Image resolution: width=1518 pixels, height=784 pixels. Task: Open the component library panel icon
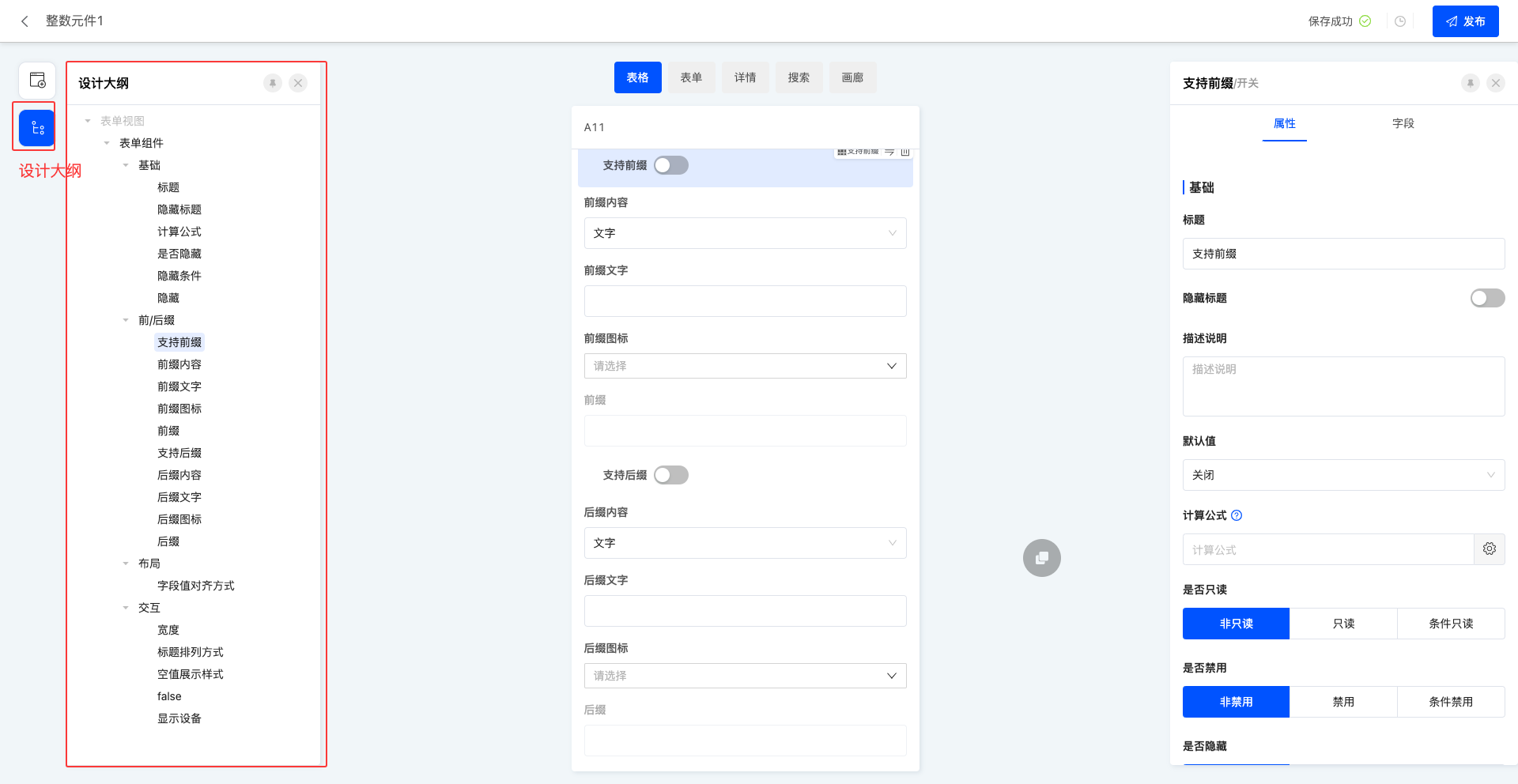coord(37,81)
